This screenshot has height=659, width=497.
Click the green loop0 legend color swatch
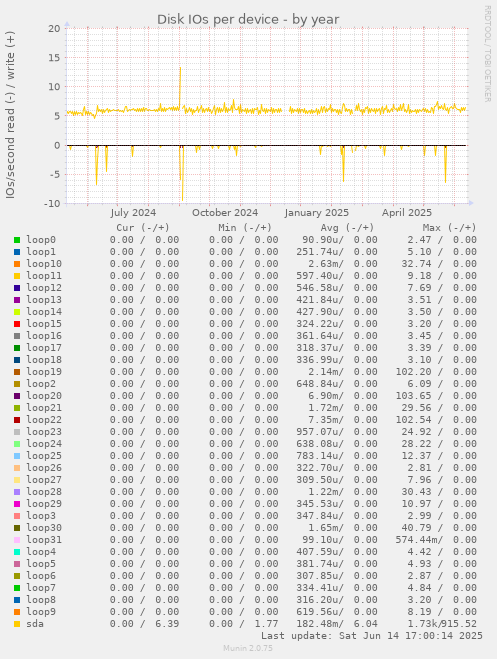(x=17, y=240)
